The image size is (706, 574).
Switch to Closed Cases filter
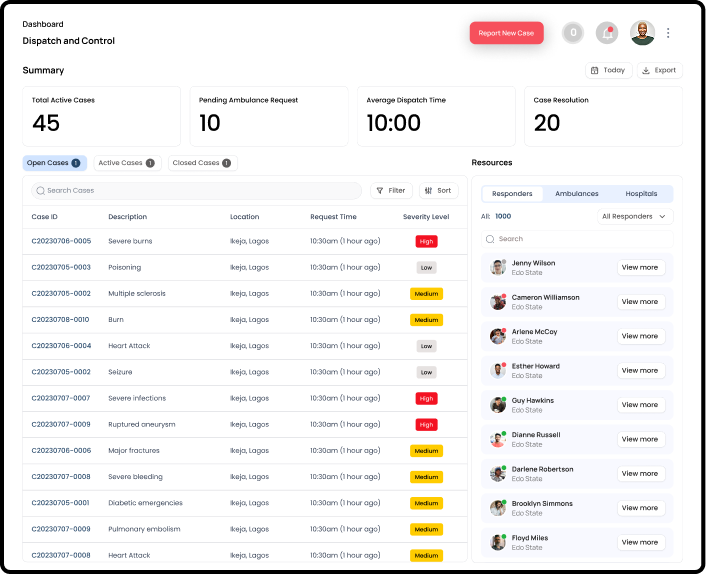(201, 163)
